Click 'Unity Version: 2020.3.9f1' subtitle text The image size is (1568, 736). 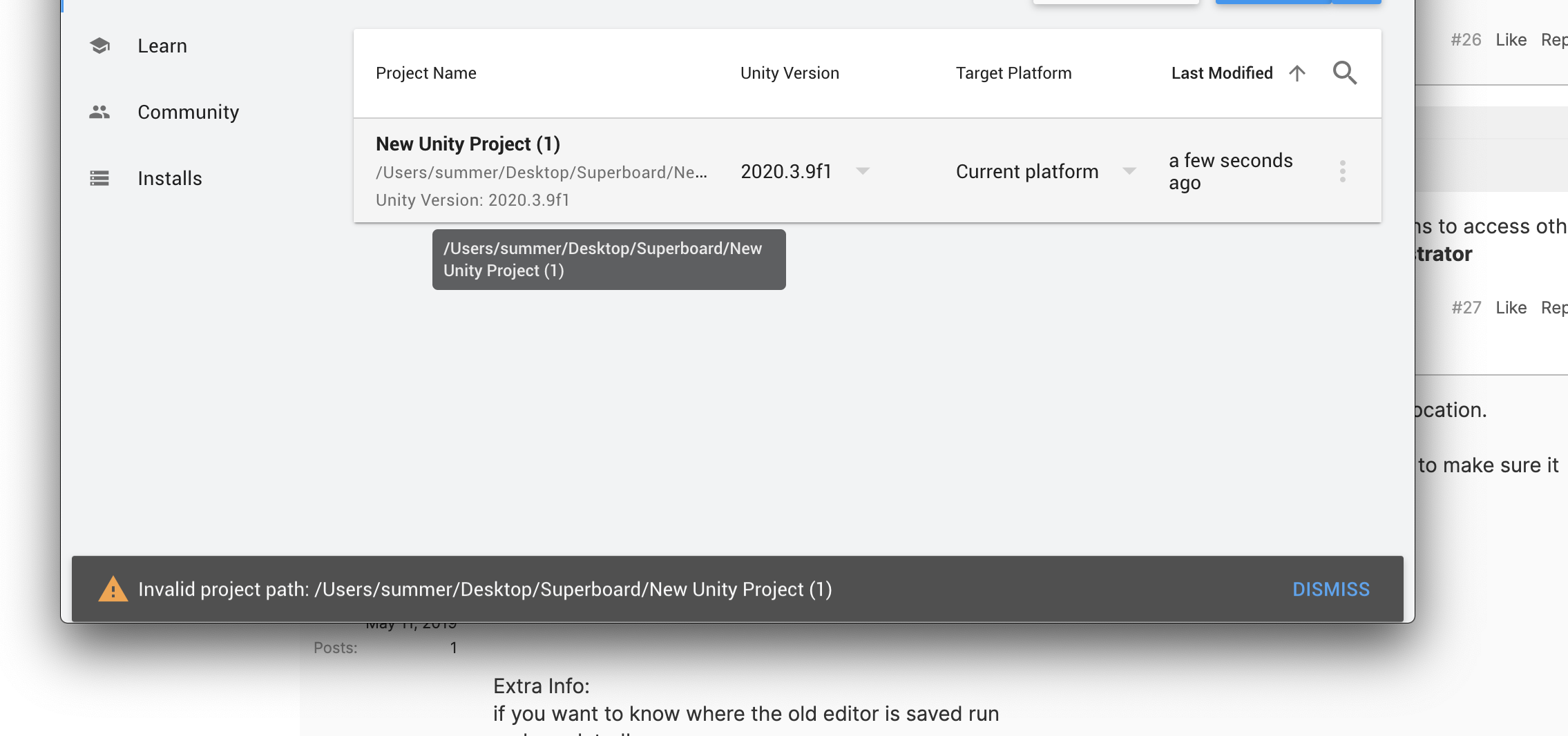pos(472,200)
